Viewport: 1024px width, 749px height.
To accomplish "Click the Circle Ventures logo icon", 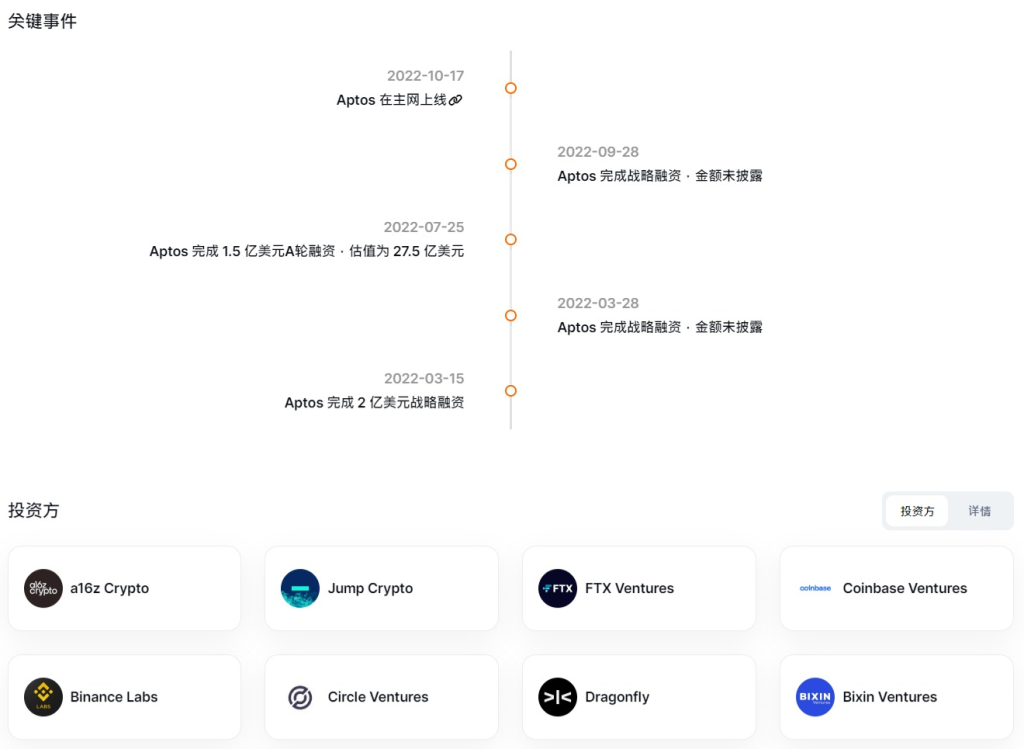I will (x=300, y=697).
